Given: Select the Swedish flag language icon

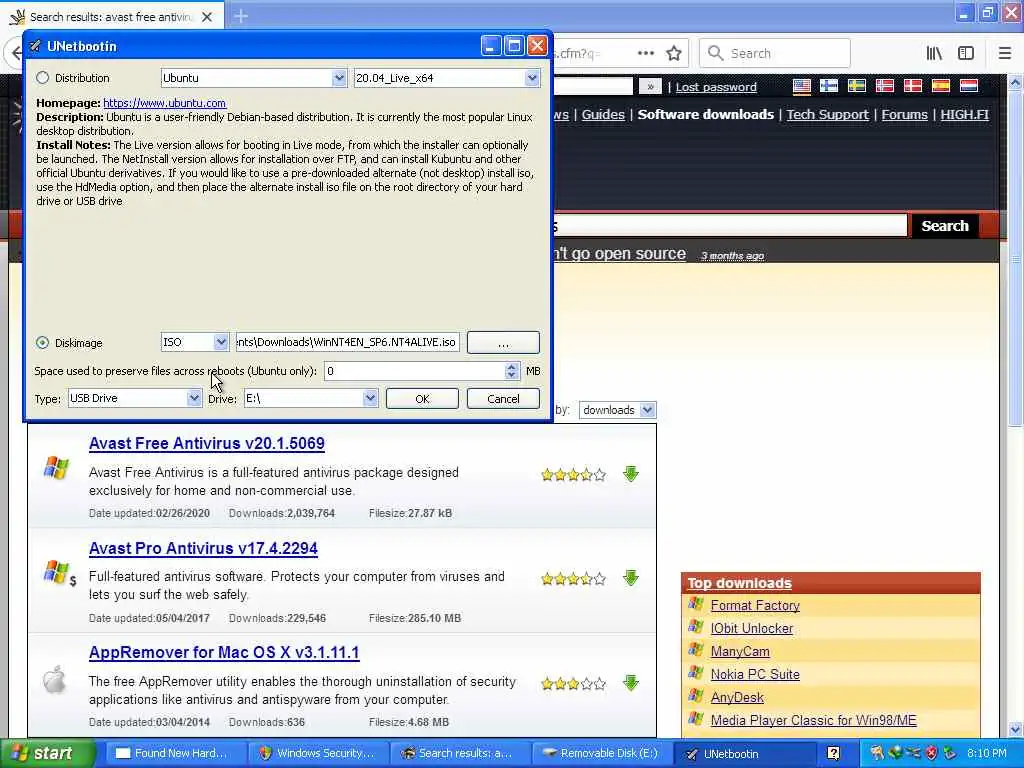Looking at the screenshot, I should click(x=857, y=86).
